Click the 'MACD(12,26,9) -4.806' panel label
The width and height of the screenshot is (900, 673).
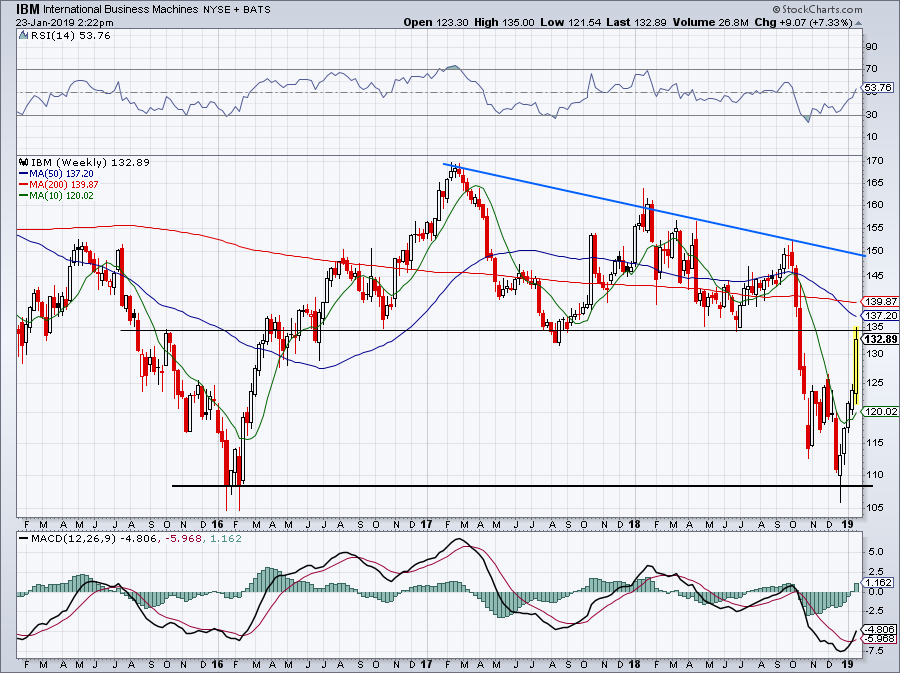(x=96, y=539)
